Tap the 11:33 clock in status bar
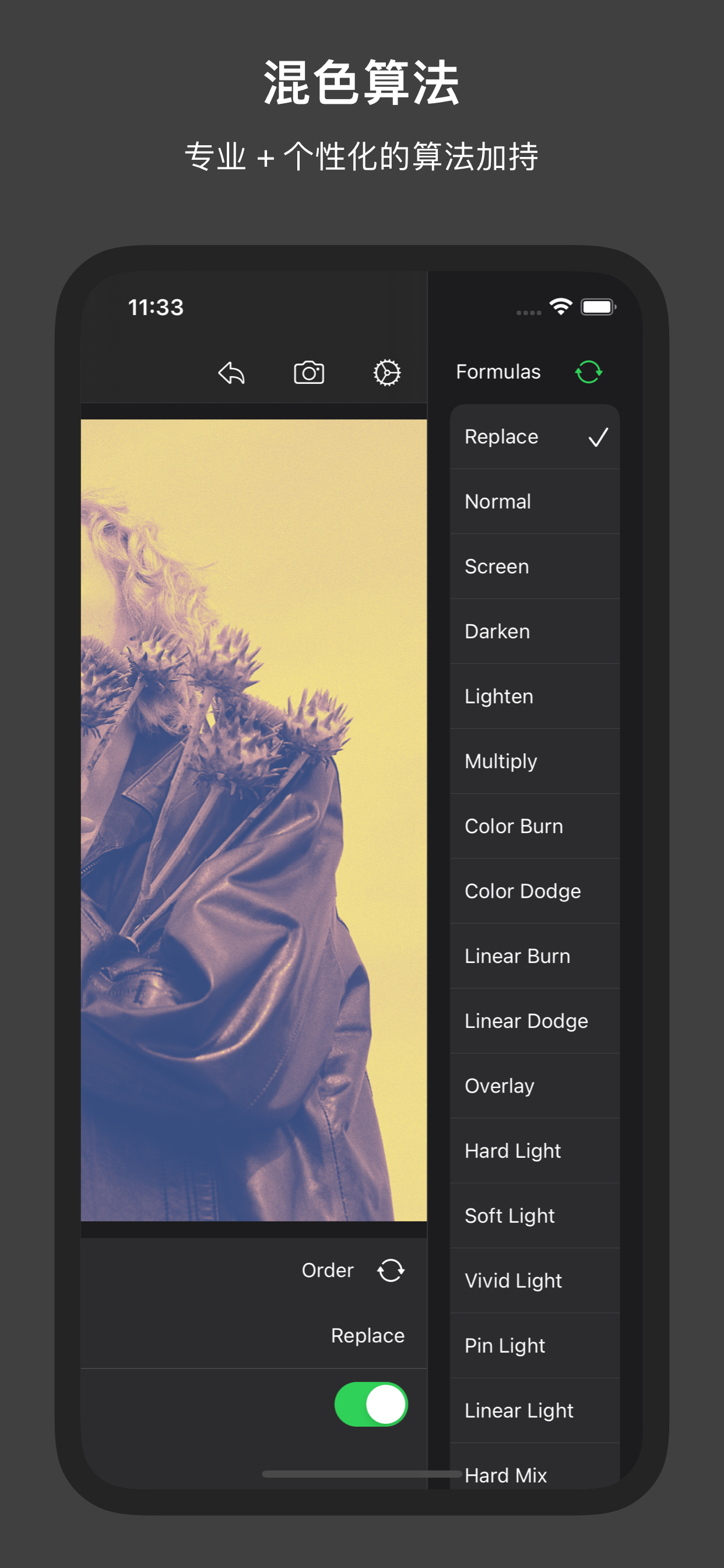Screen dimensions: 724x1568 (x=156, y=307)
